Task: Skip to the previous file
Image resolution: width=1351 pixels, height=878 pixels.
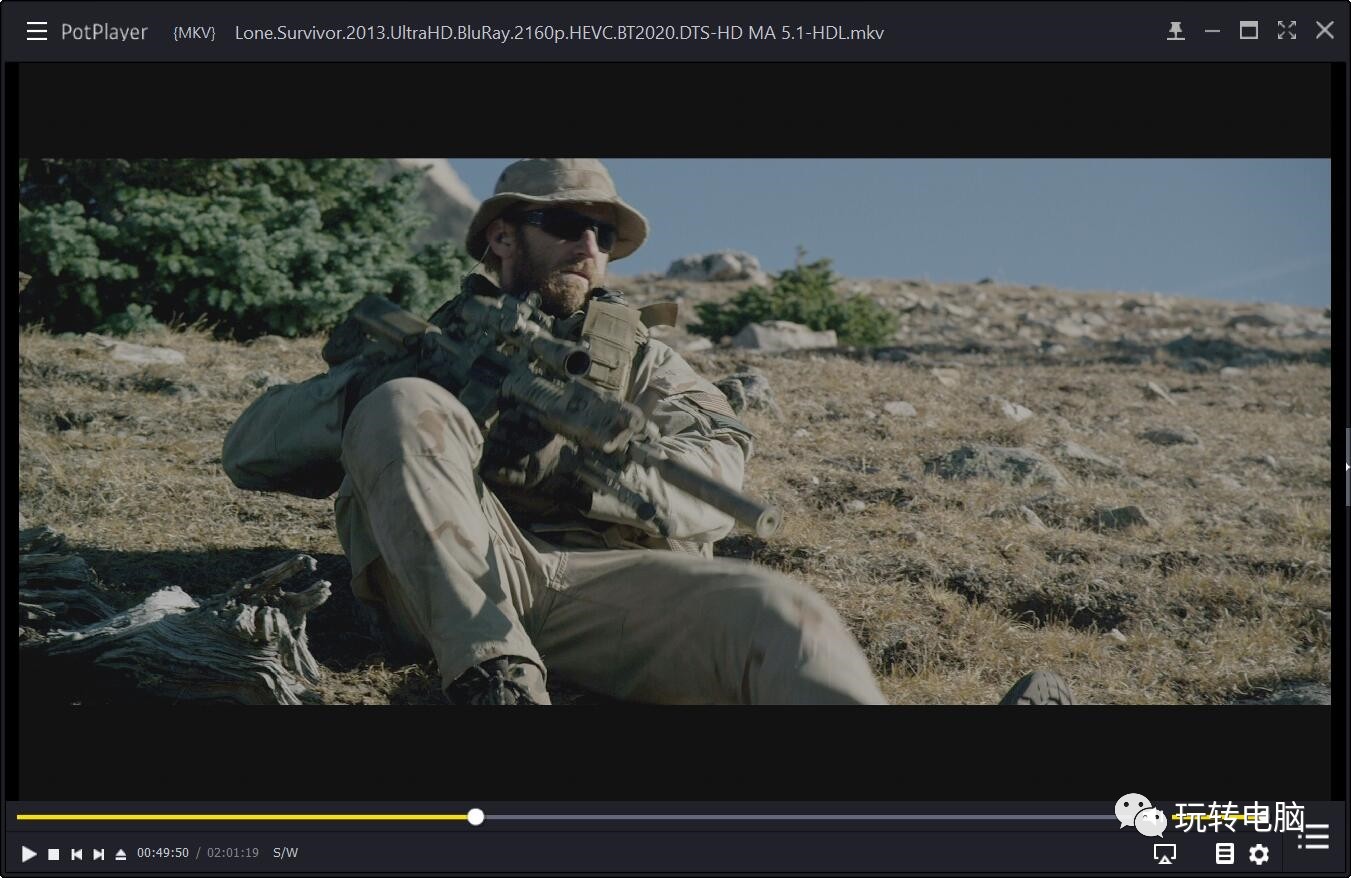Action: click(x=76, y=854)
